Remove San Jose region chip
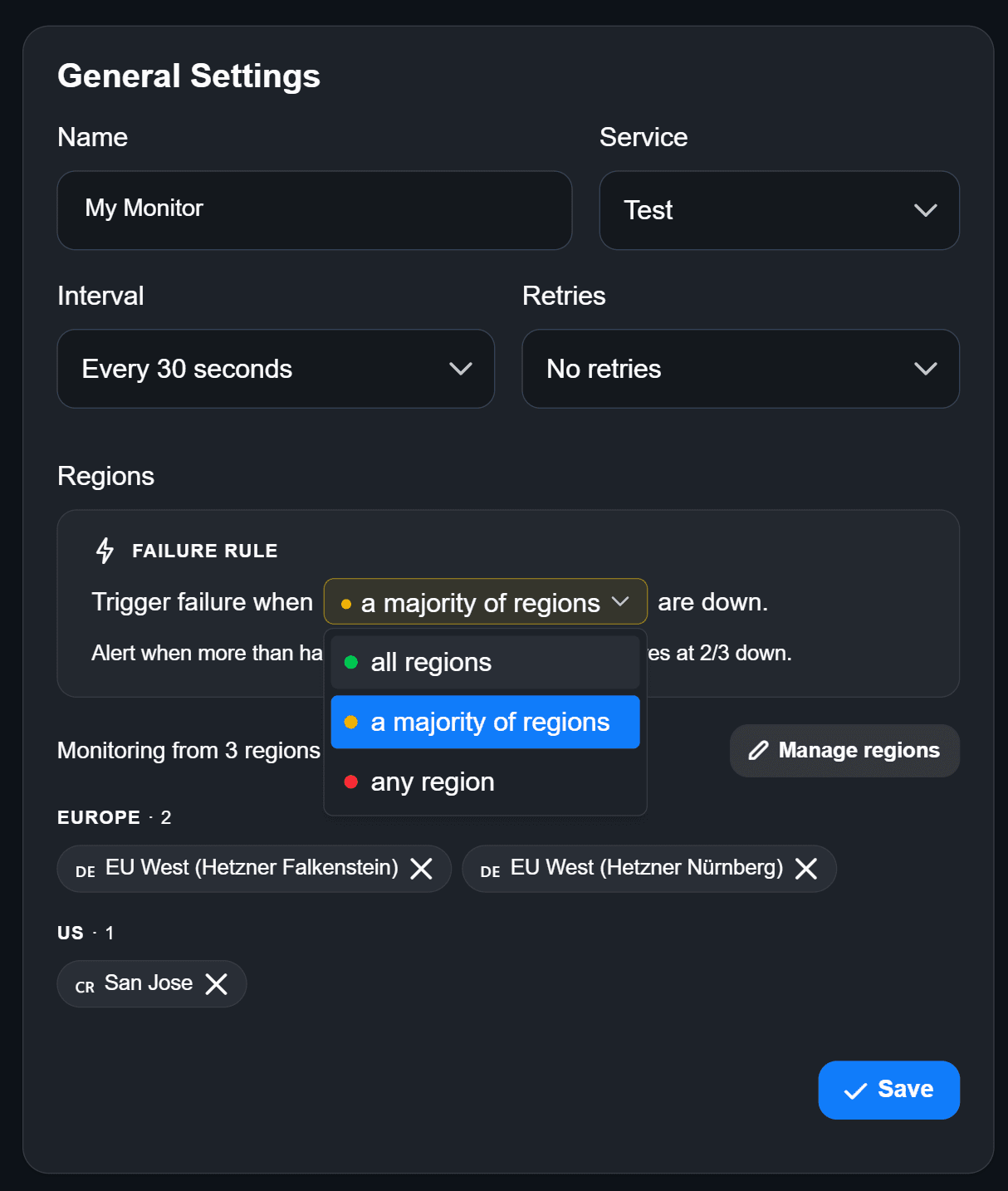 [x=217, y=984]
